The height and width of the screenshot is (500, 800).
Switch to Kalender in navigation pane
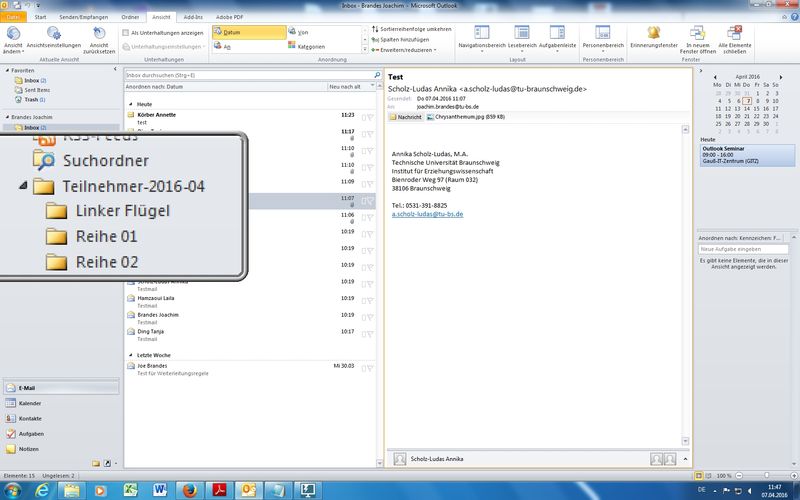tap(30, 403)
